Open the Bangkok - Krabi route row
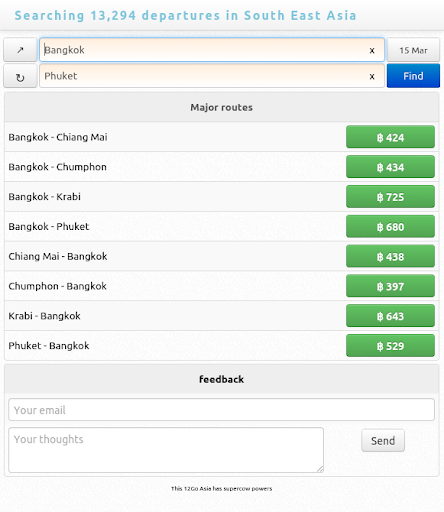444x512 pixels. (x=222, y=197)
